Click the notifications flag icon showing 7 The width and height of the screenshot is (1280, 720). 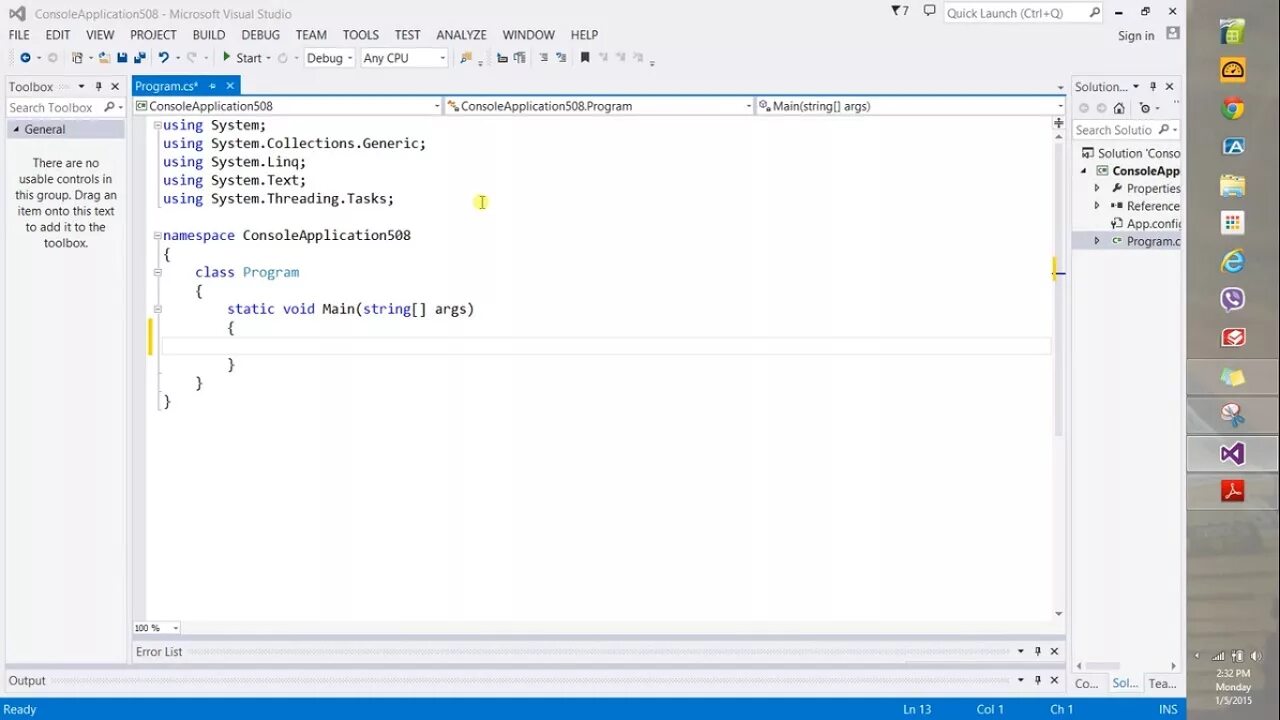coord(900,11)
